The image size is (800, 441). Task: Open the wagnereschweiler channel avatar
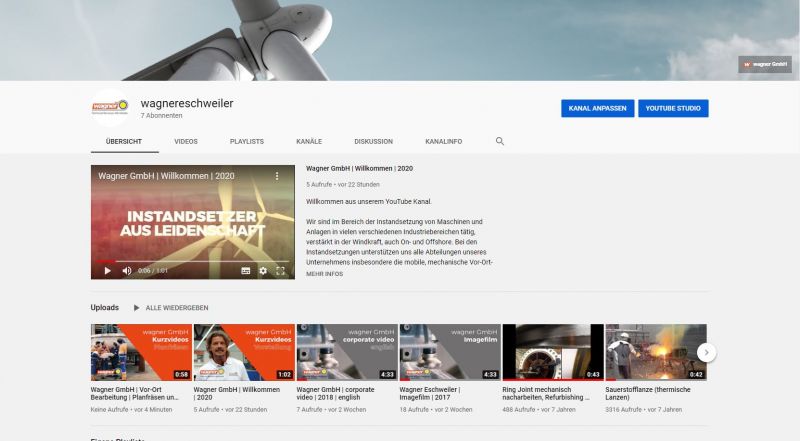(x=110, y=107)
